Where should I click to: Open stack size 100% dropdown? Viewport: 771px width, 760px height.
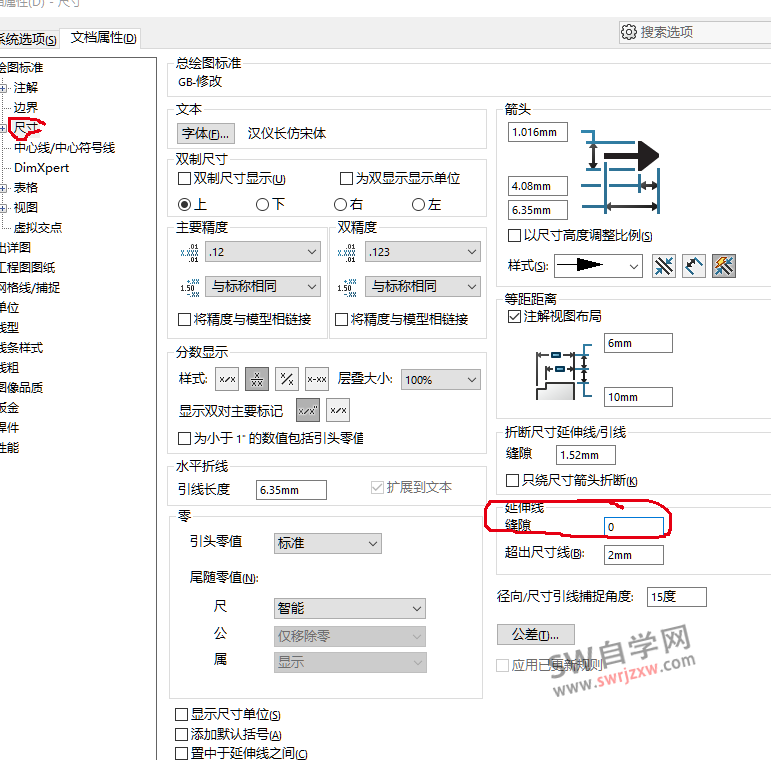click(441, 380)
